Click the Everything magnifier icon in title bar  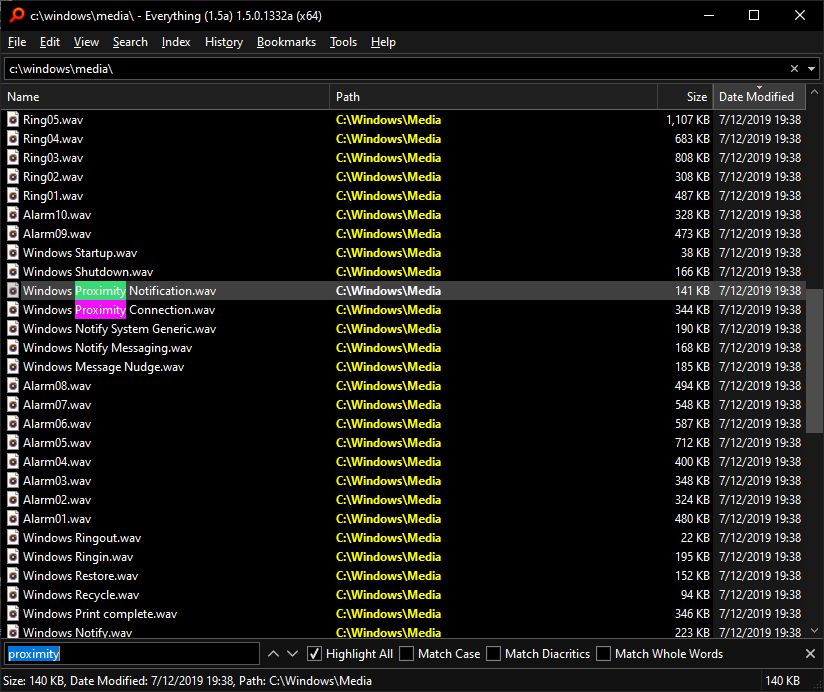coord(14,15)
